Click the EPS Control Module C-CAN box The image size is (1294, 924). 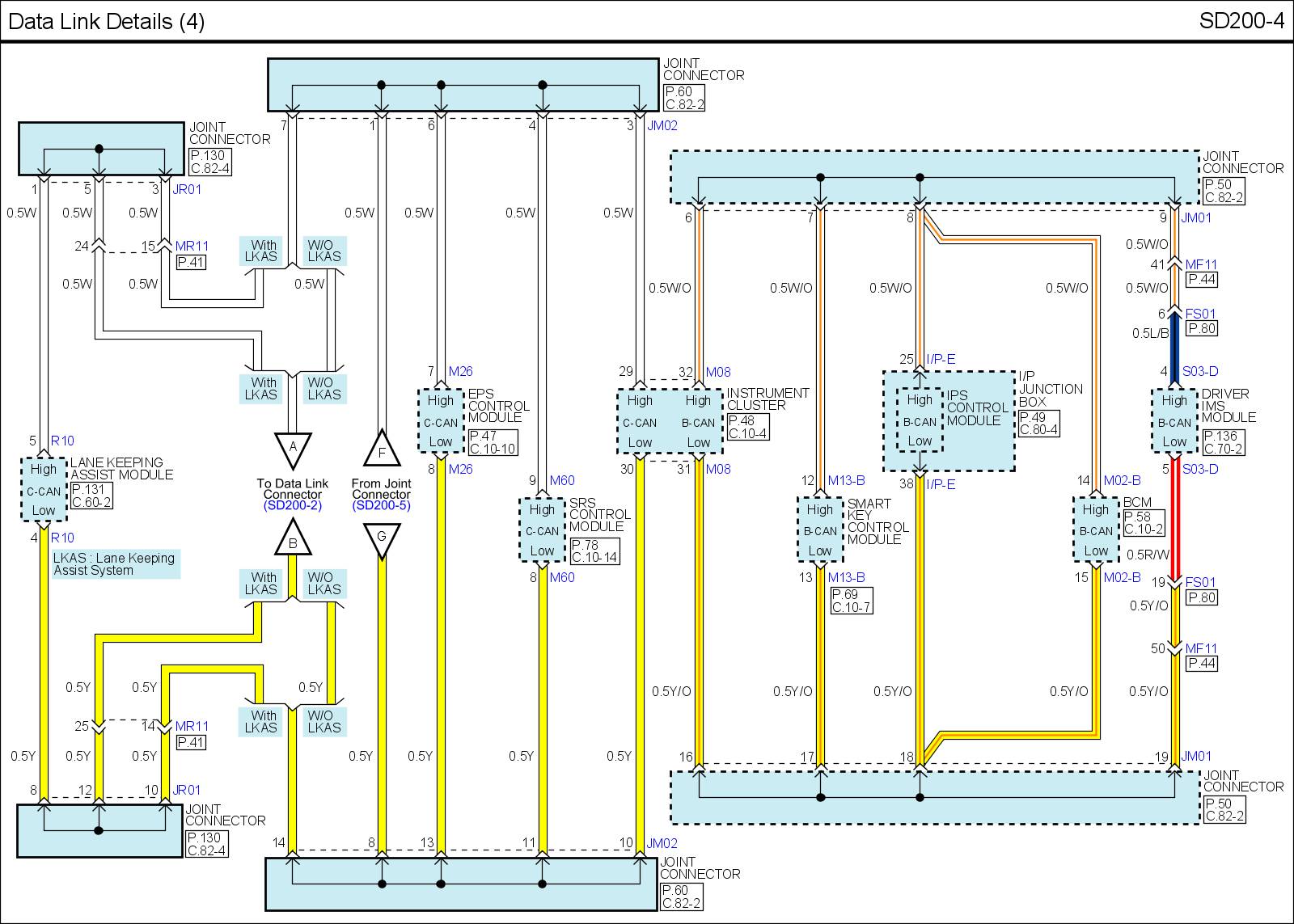click(x=441, y=421)
